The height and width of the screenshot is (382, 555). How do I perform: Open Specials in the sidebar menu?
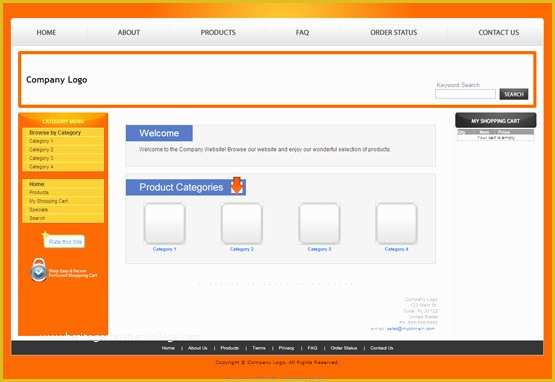(x=38, y=210)
